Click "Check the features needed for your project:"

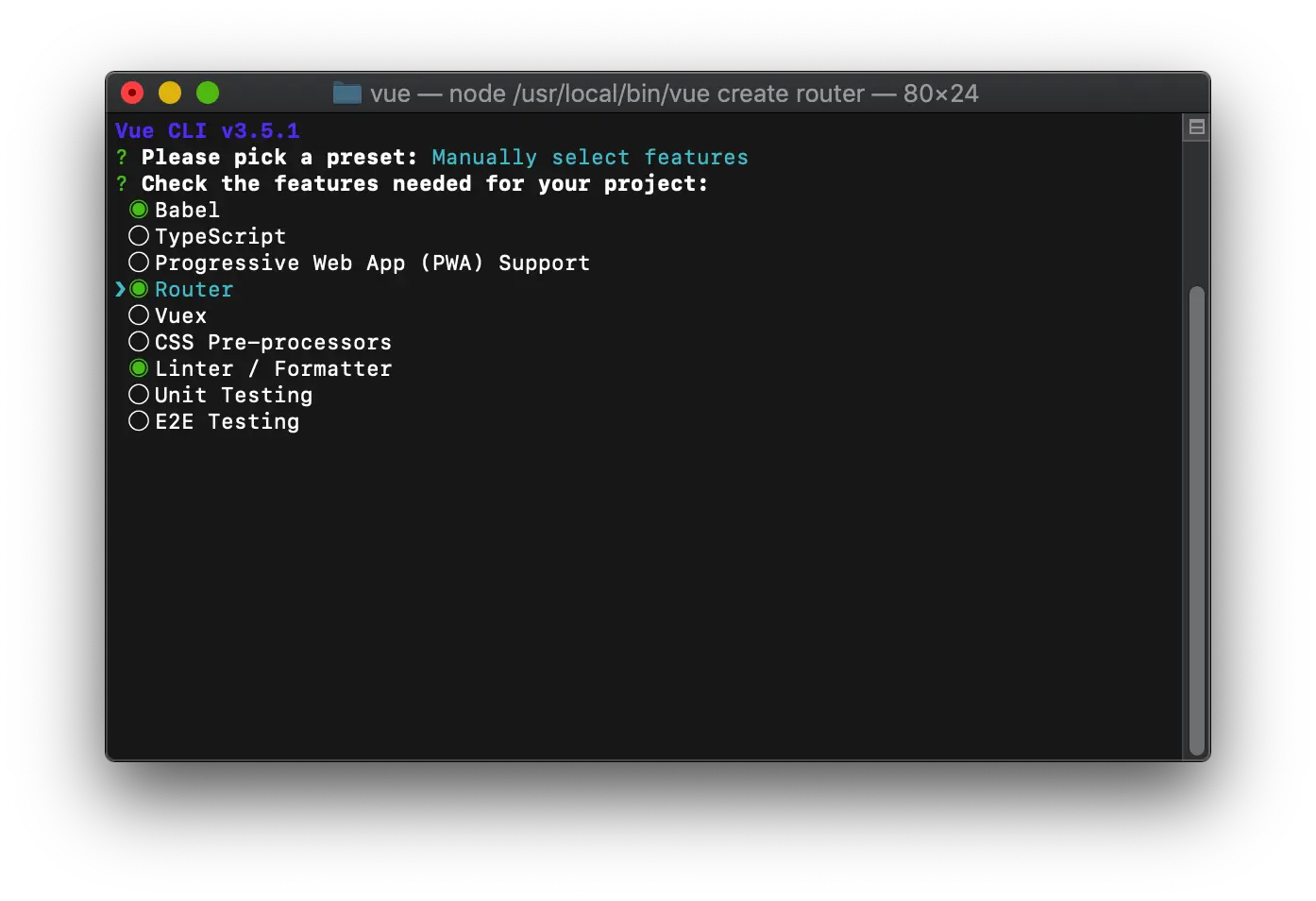tap(425, 183)
